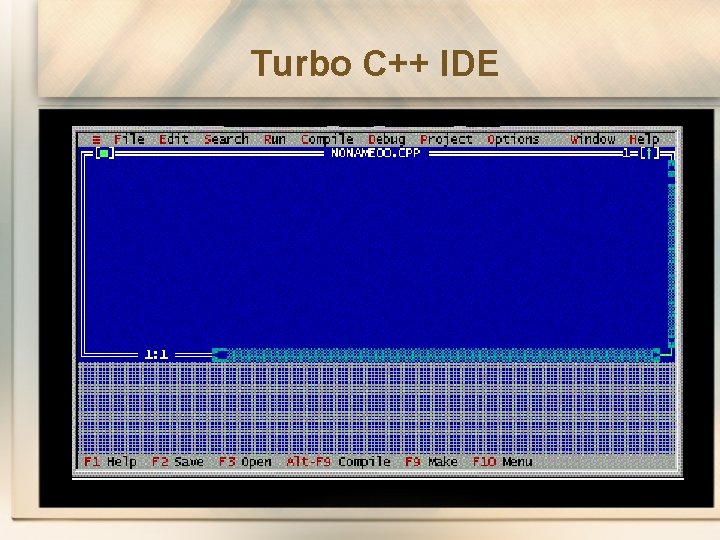Image resolution: width=720 pixels, height=540 pixels.
Task: Click F1 Help in status bar
Action: [110, 462]
